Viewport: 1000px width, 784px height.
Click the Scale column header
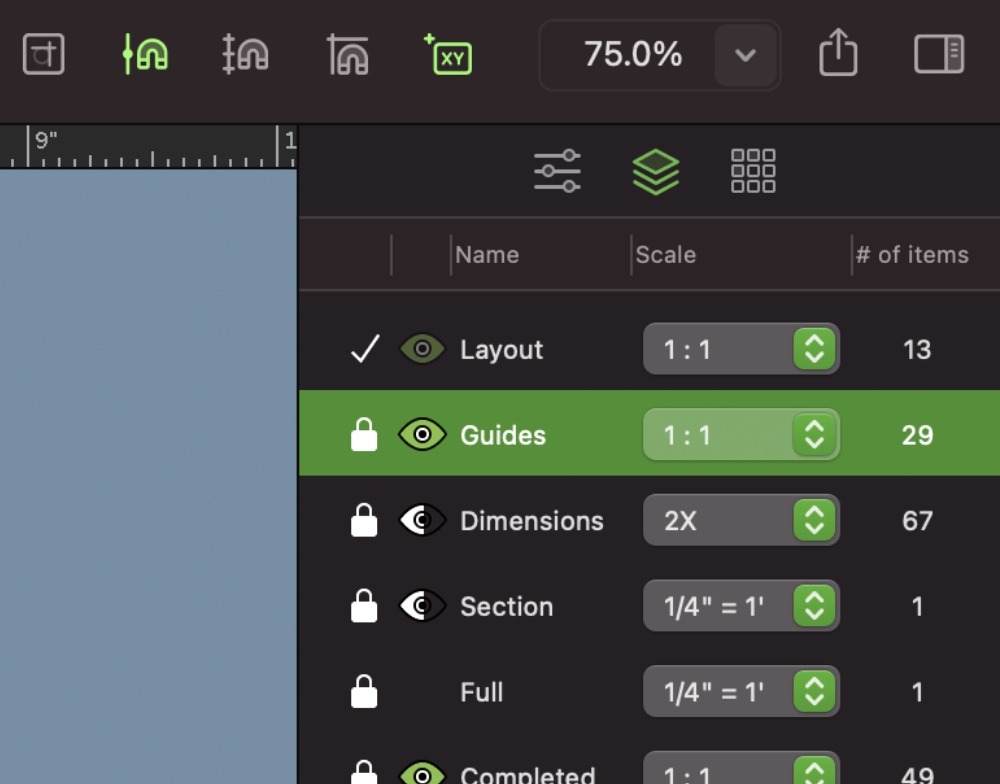click(663, 254)
